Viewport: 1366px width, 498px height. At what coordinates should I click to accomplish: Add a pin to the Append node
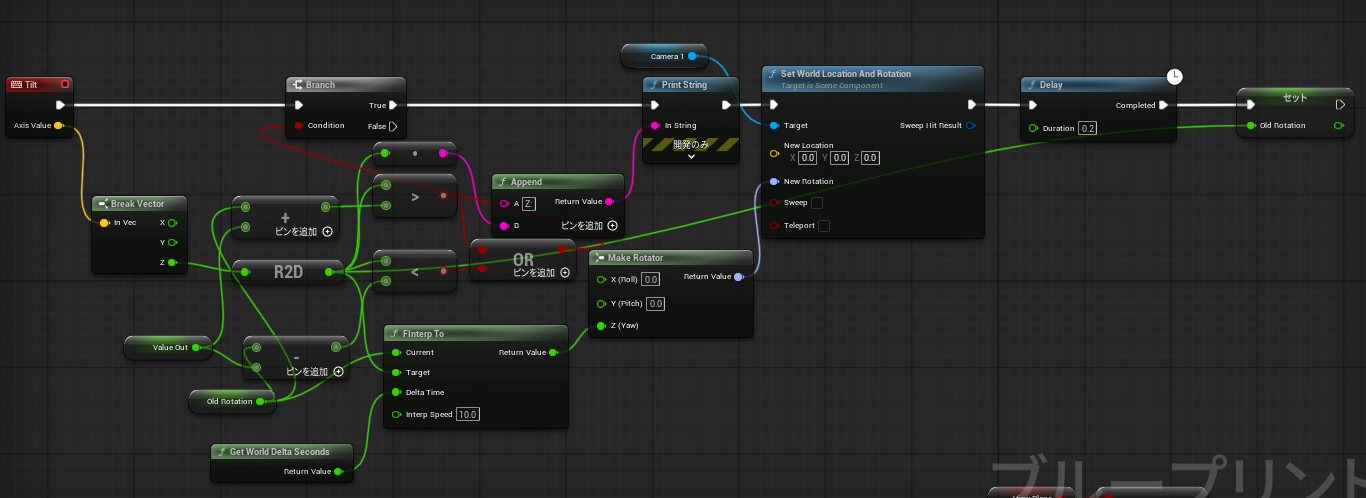612,226
